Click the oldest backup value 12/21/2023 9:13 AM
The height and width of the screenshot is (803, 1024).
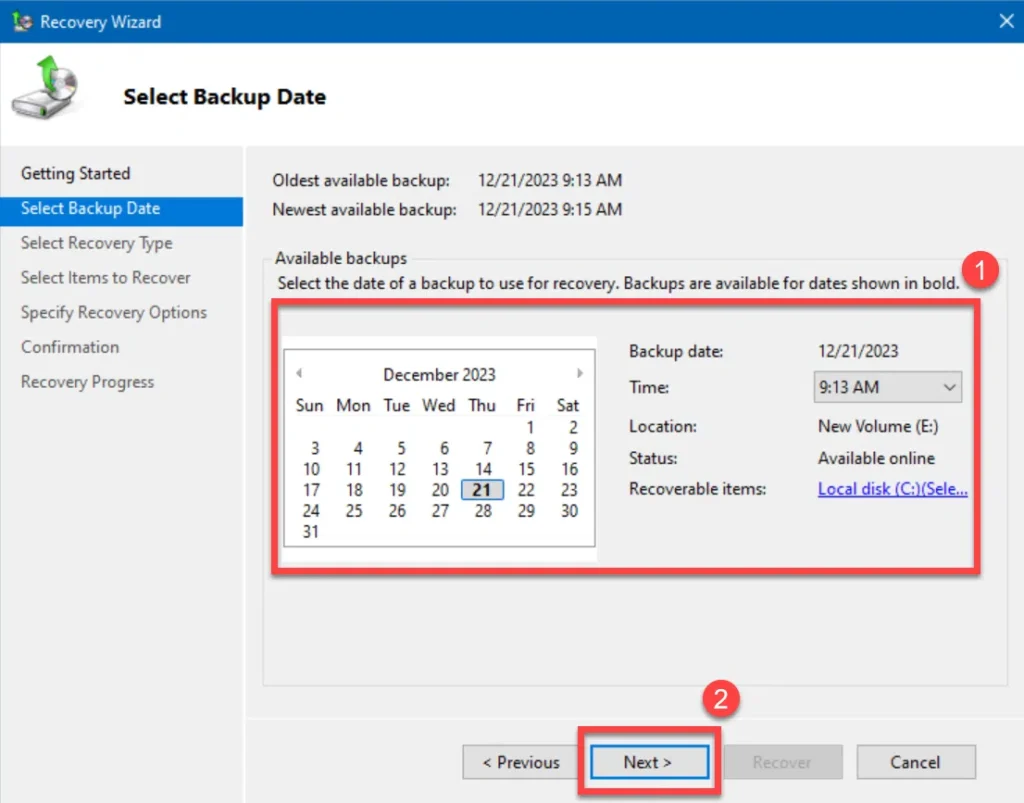click(550, 180)
